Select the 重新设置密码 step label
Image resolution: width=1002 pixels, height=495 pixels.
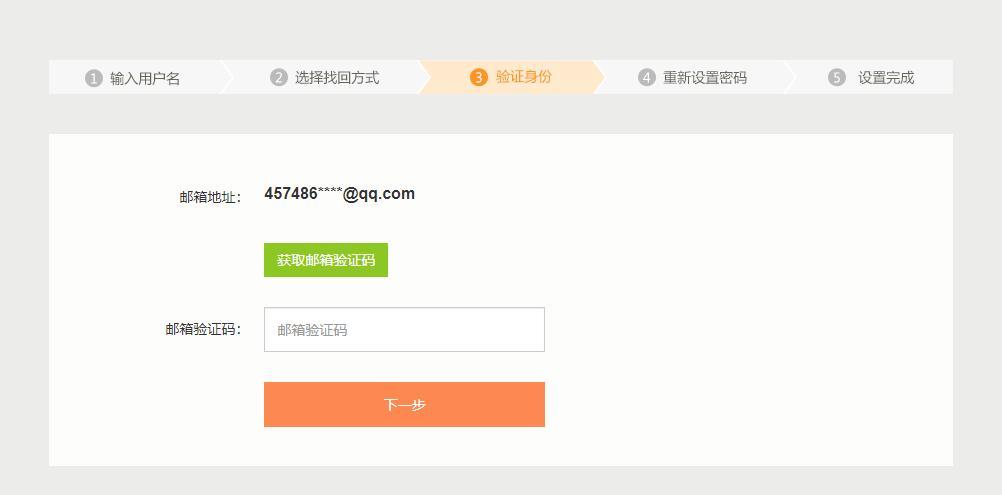coord(705,78)
